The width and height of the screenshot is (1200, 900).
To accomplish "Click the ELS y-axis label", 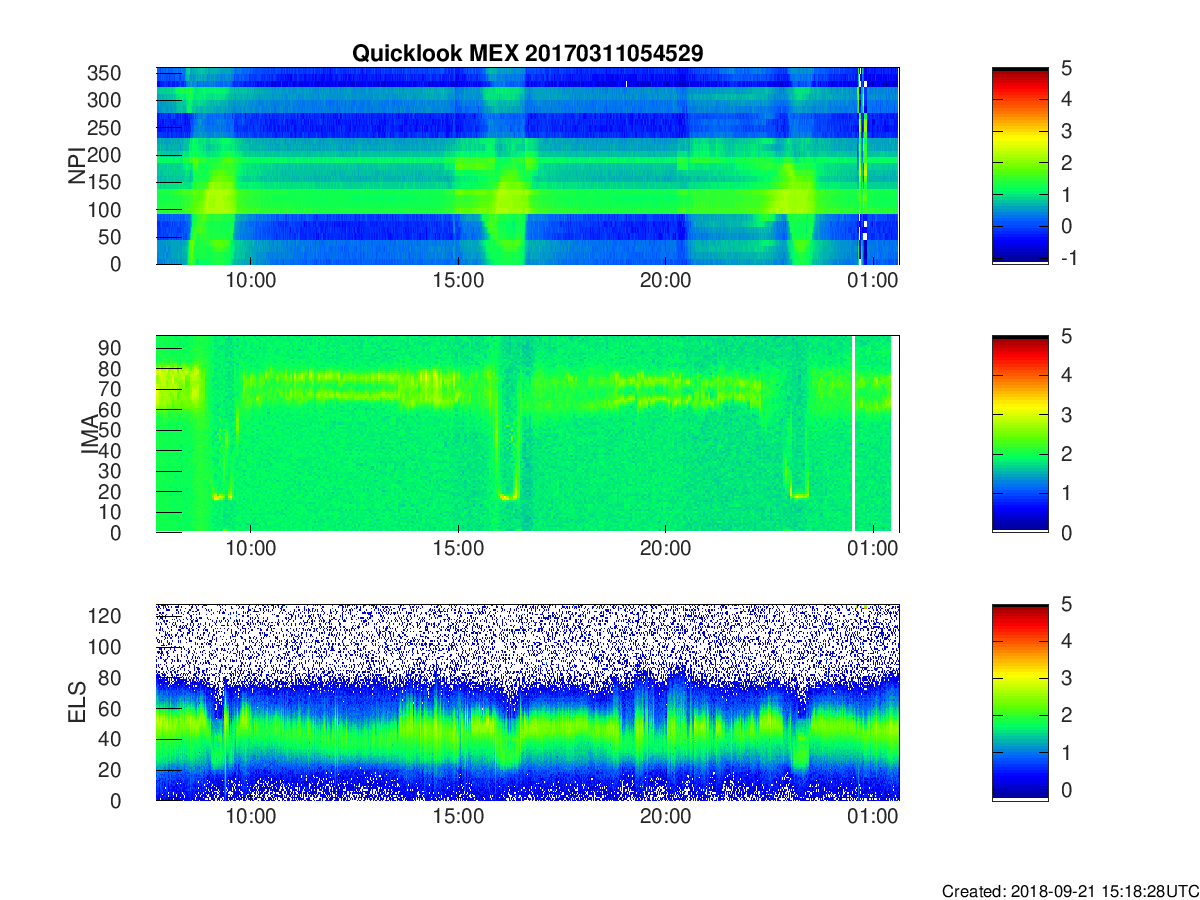I will (77, 702).
